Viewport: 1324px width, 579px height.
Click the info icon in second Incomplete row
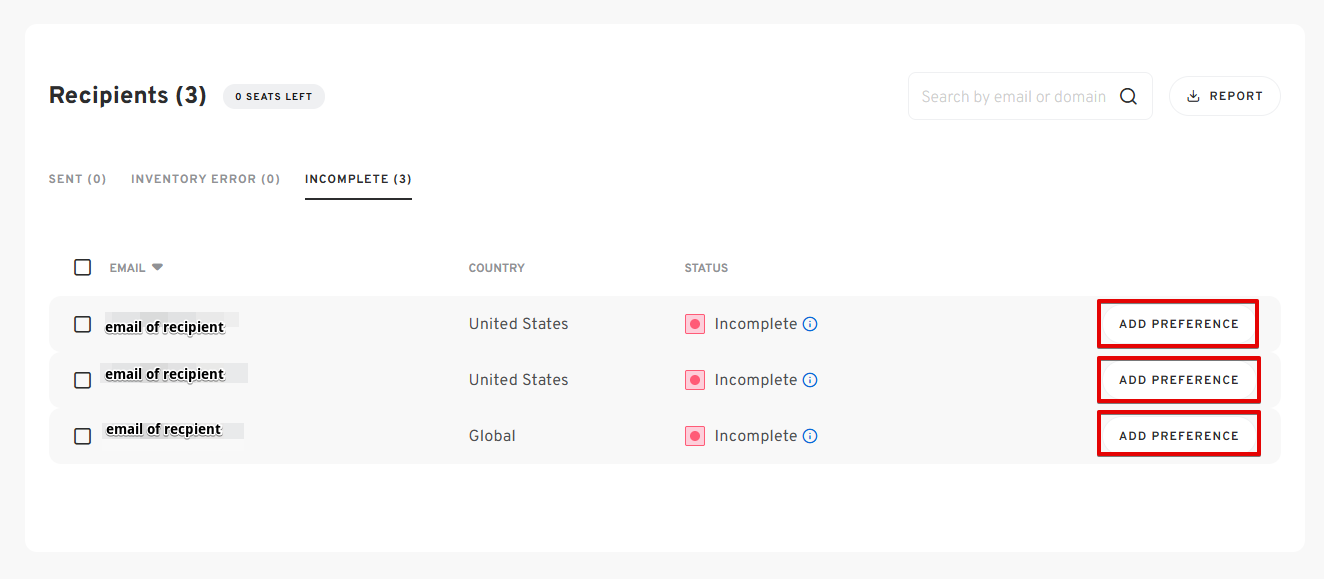pos(810,380)
